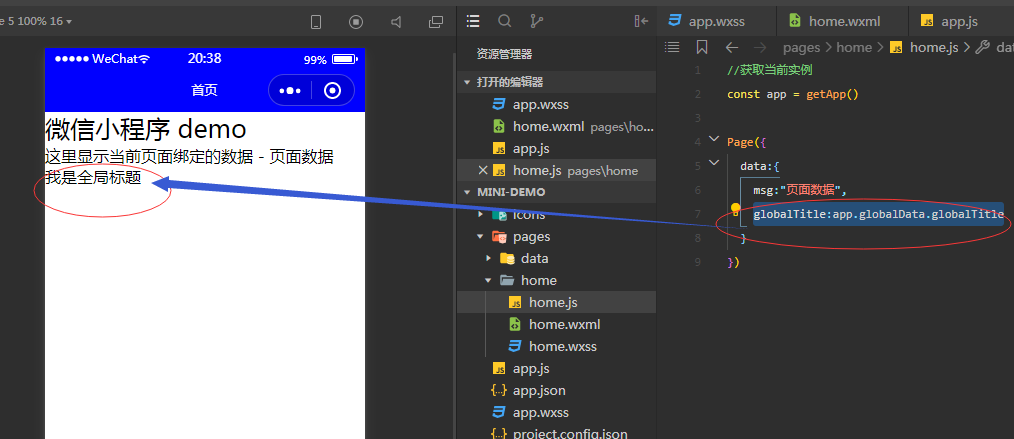Switch to the home.wxml editor tab
1014x439 pixels.
click(x=843, y=21)
